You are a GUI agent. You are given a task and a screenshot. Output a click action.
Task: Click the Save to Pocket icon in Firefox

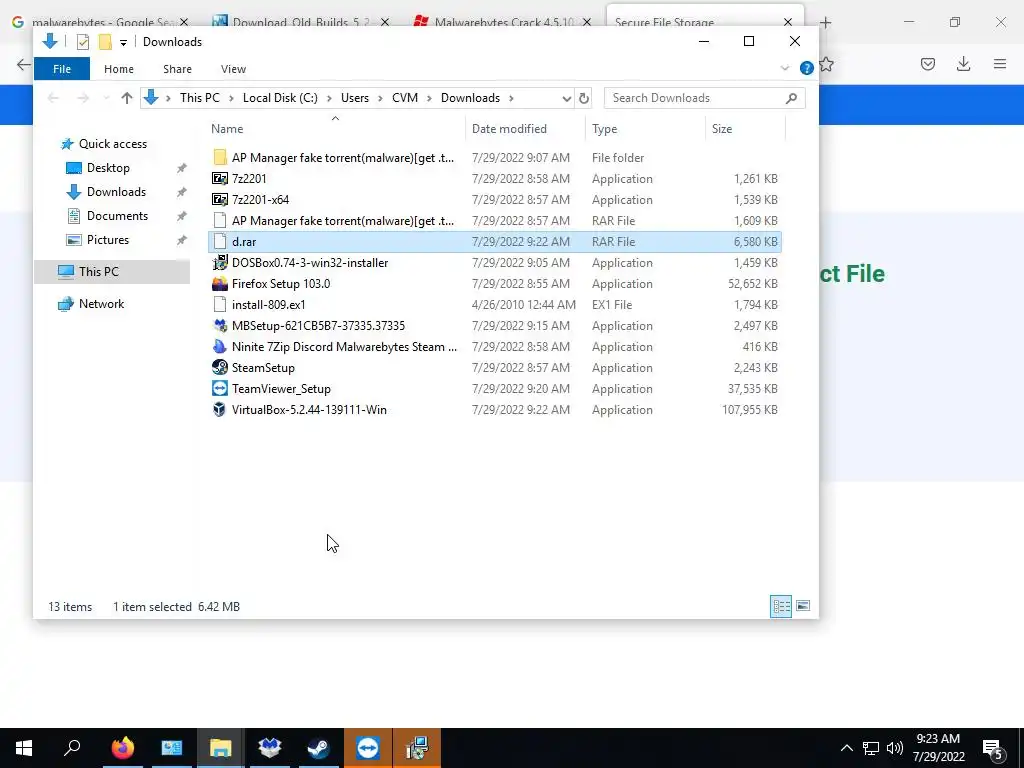pos(928,64)
